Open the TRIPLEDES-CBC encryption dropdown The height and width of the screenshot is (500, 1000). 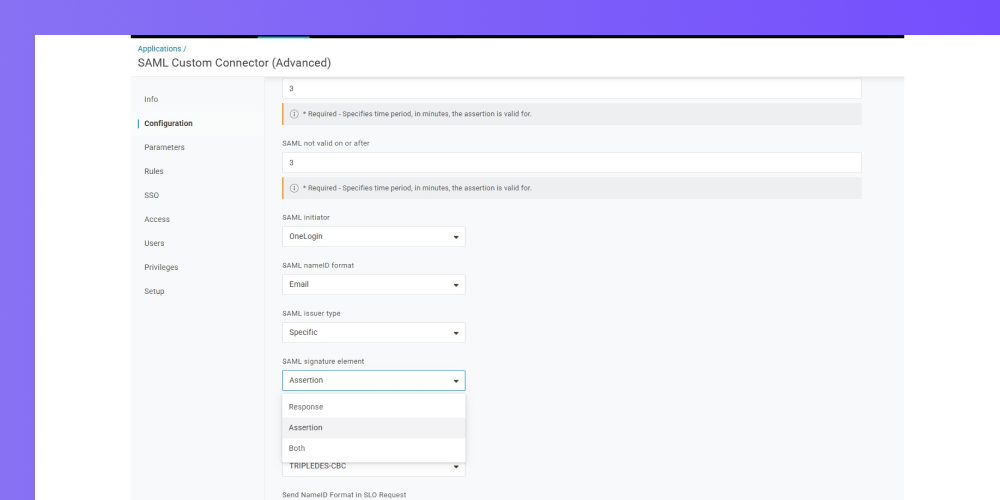tap(374, 467)
